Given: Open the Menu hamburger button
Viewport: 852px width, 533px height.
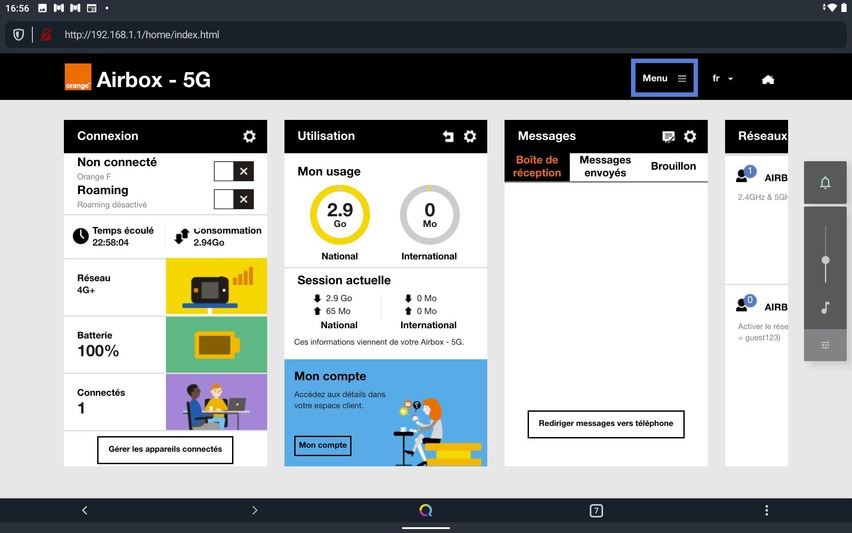Looking at the screenshot, I should [x=664, y=78].
